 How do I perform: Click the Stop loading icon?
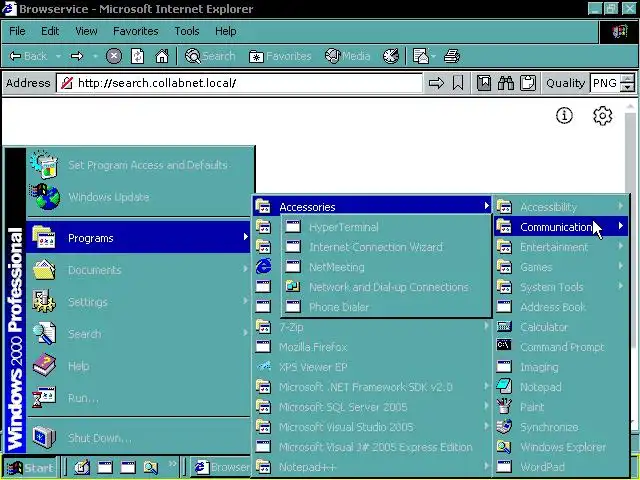(x=114, y=56)
